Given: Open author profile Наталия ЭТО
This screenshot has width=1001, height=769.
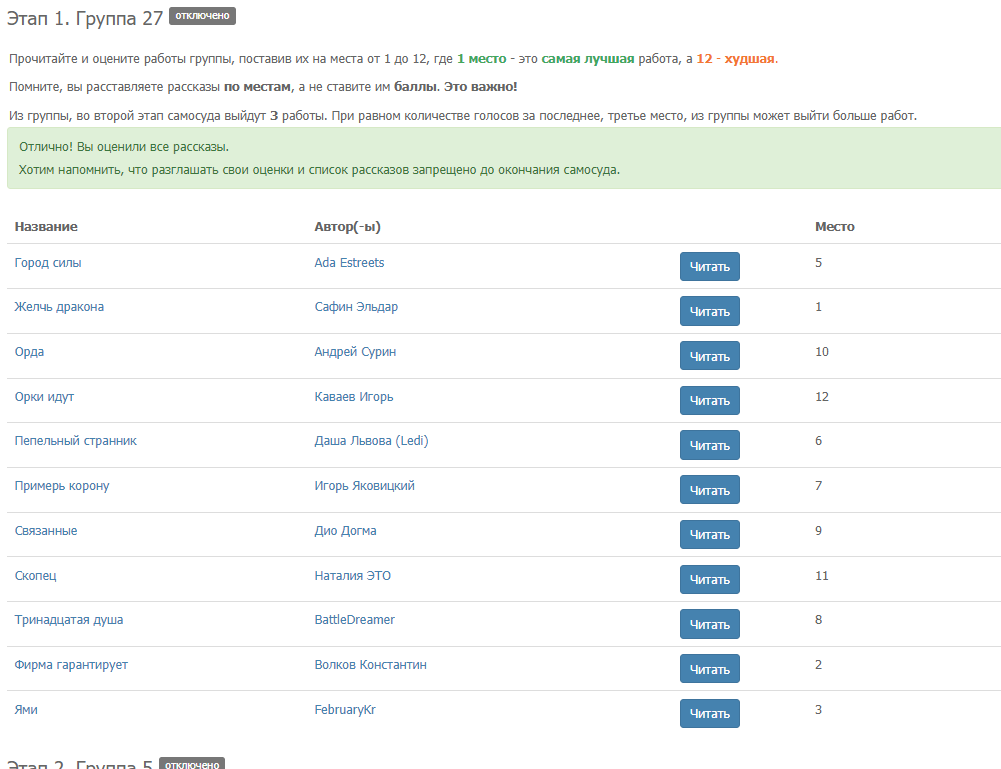Looking at the screenshot, I should click(352, 576).
